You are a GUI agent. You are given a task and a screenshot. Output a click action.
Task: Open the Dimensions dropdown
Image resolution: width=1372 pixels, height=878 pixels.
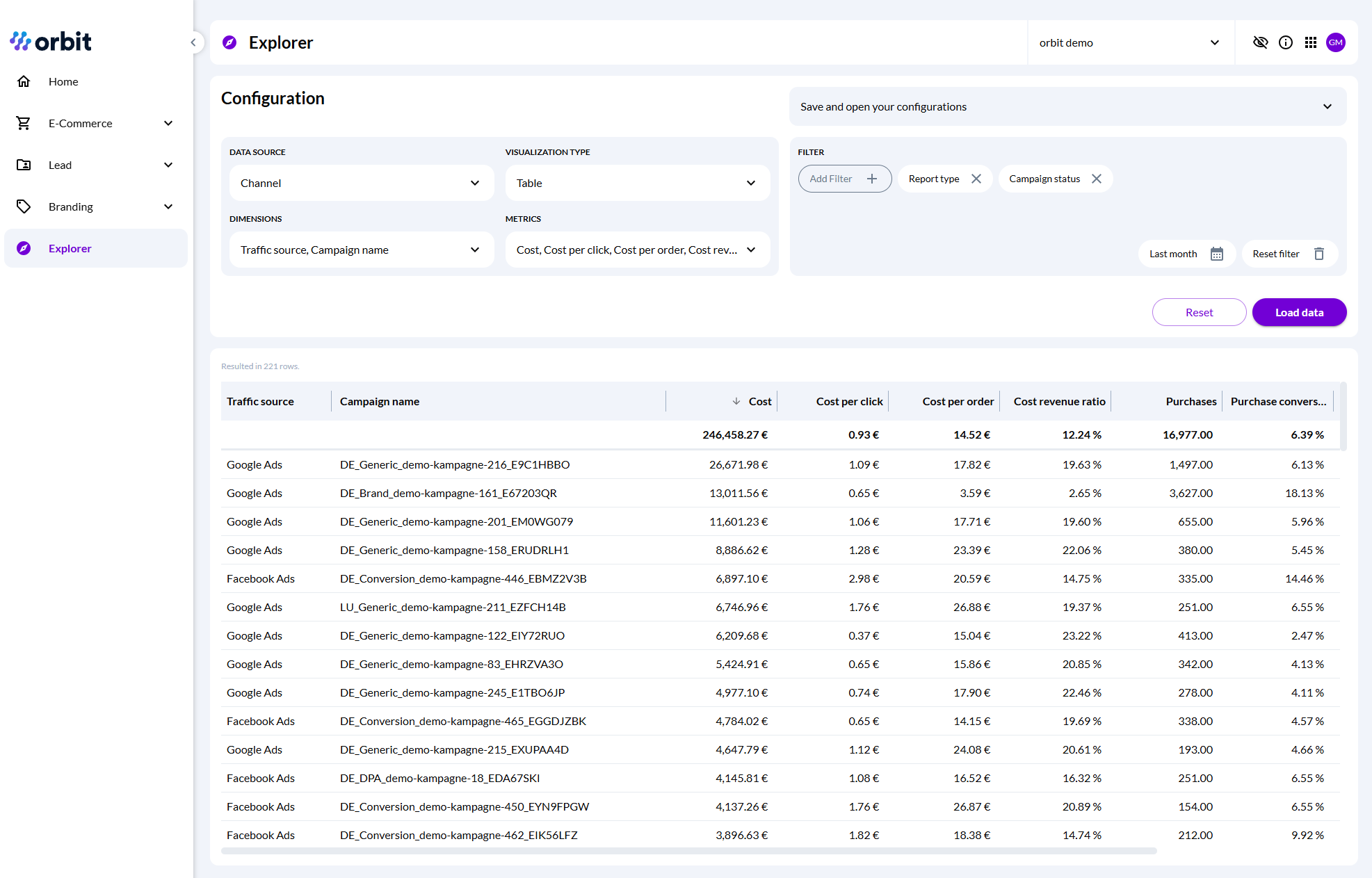click(361, 250)
